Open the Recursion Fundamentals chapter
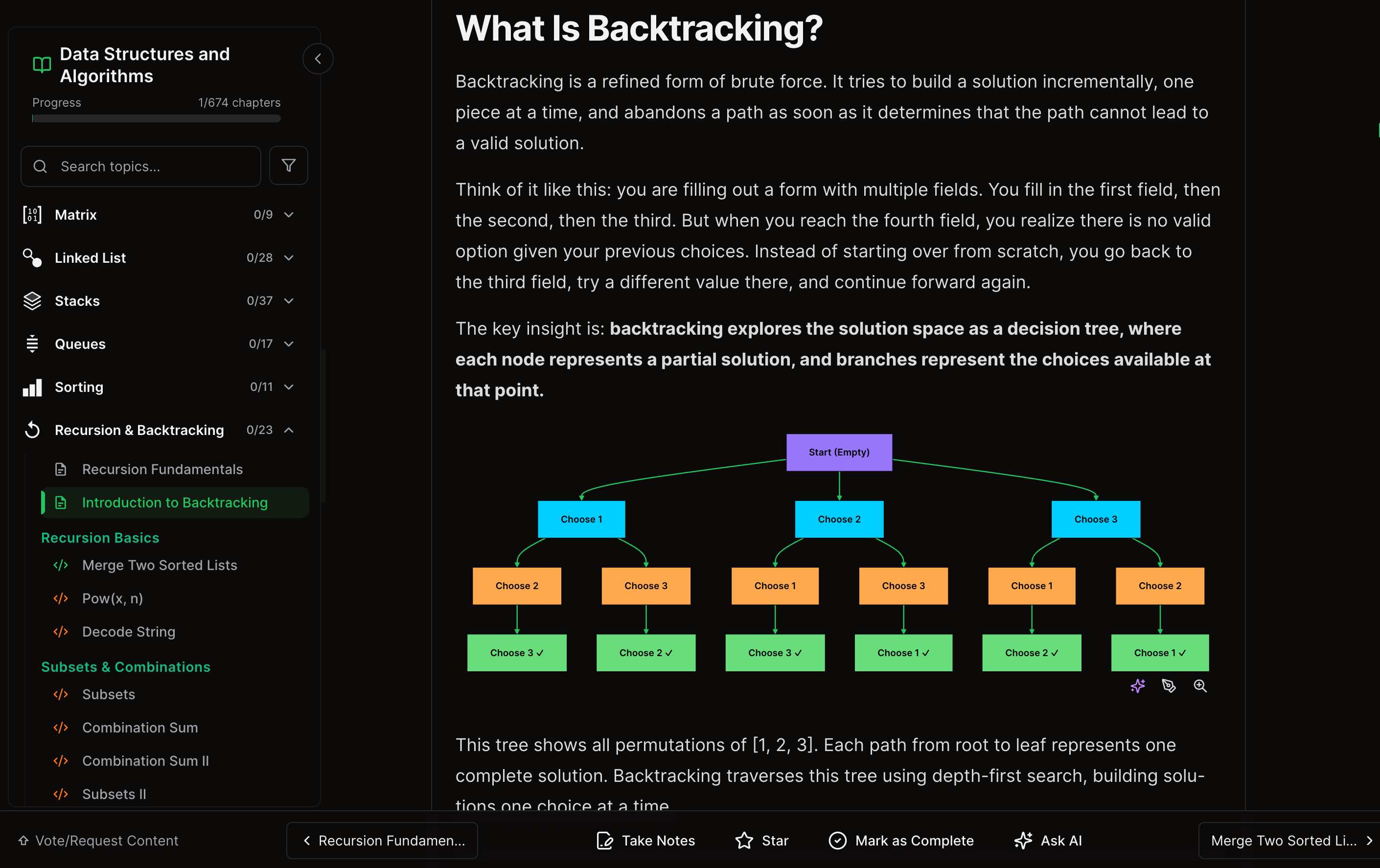1380x868 pixels. point(162,469)
